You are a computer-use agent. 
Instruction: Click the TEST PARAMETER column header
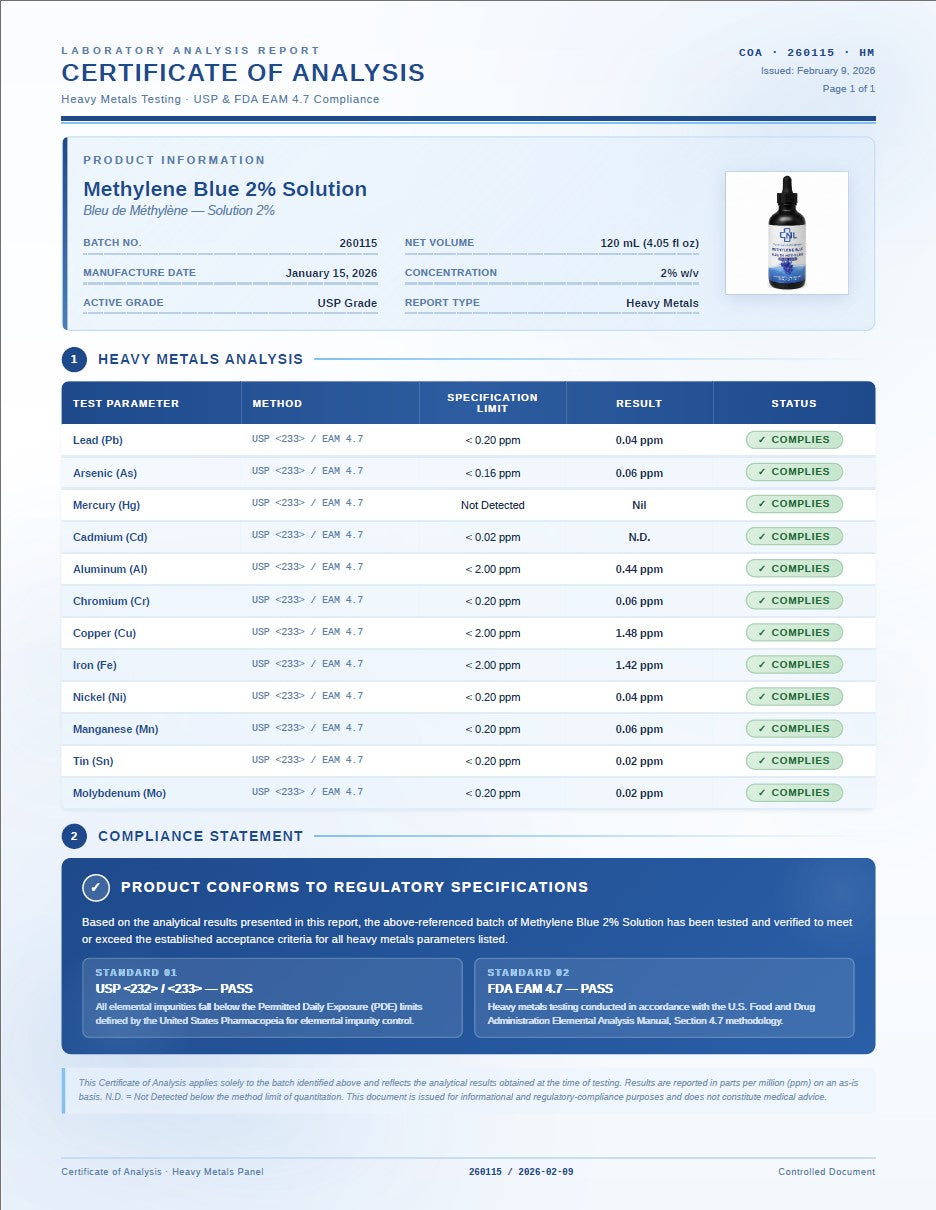pyautogui.click(x=151, y=403)
